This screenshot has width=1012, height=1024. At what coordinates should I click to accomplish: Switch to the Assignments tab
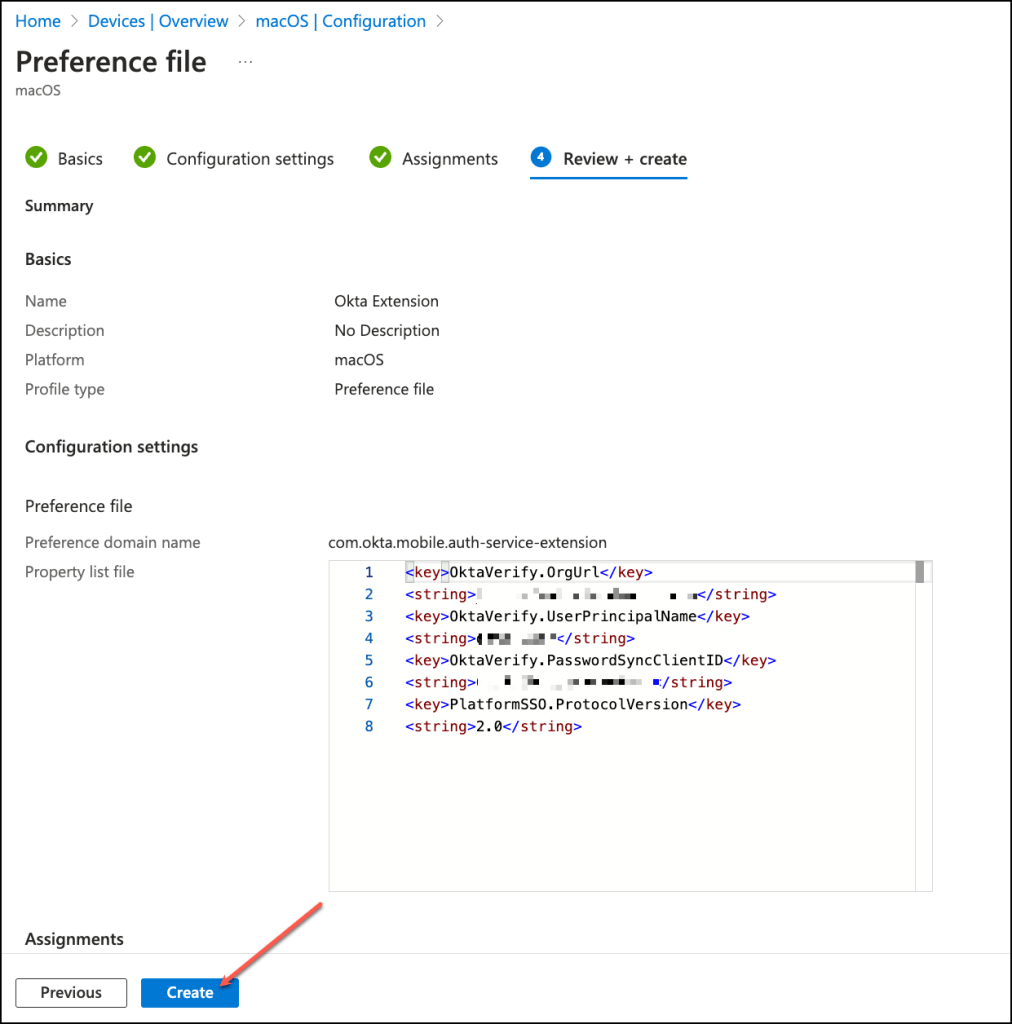[450, 159]
